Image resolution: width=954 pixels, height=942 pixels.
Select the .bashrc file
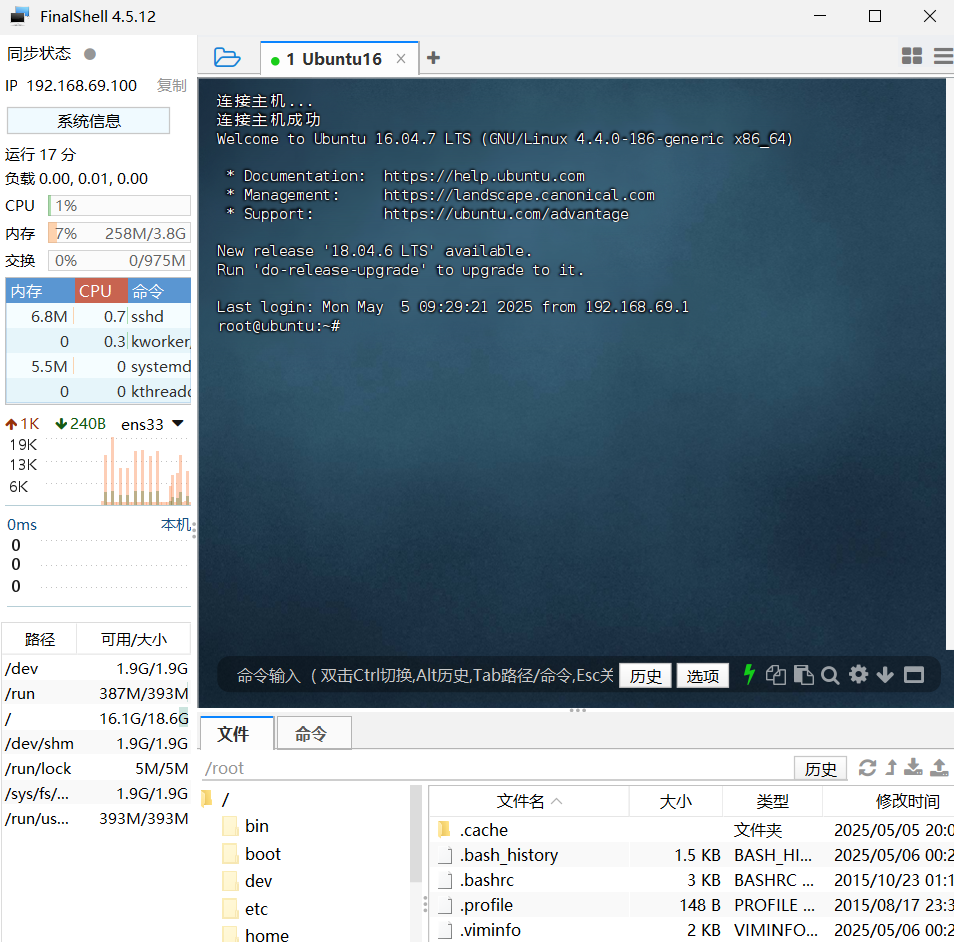coord(692,880)
